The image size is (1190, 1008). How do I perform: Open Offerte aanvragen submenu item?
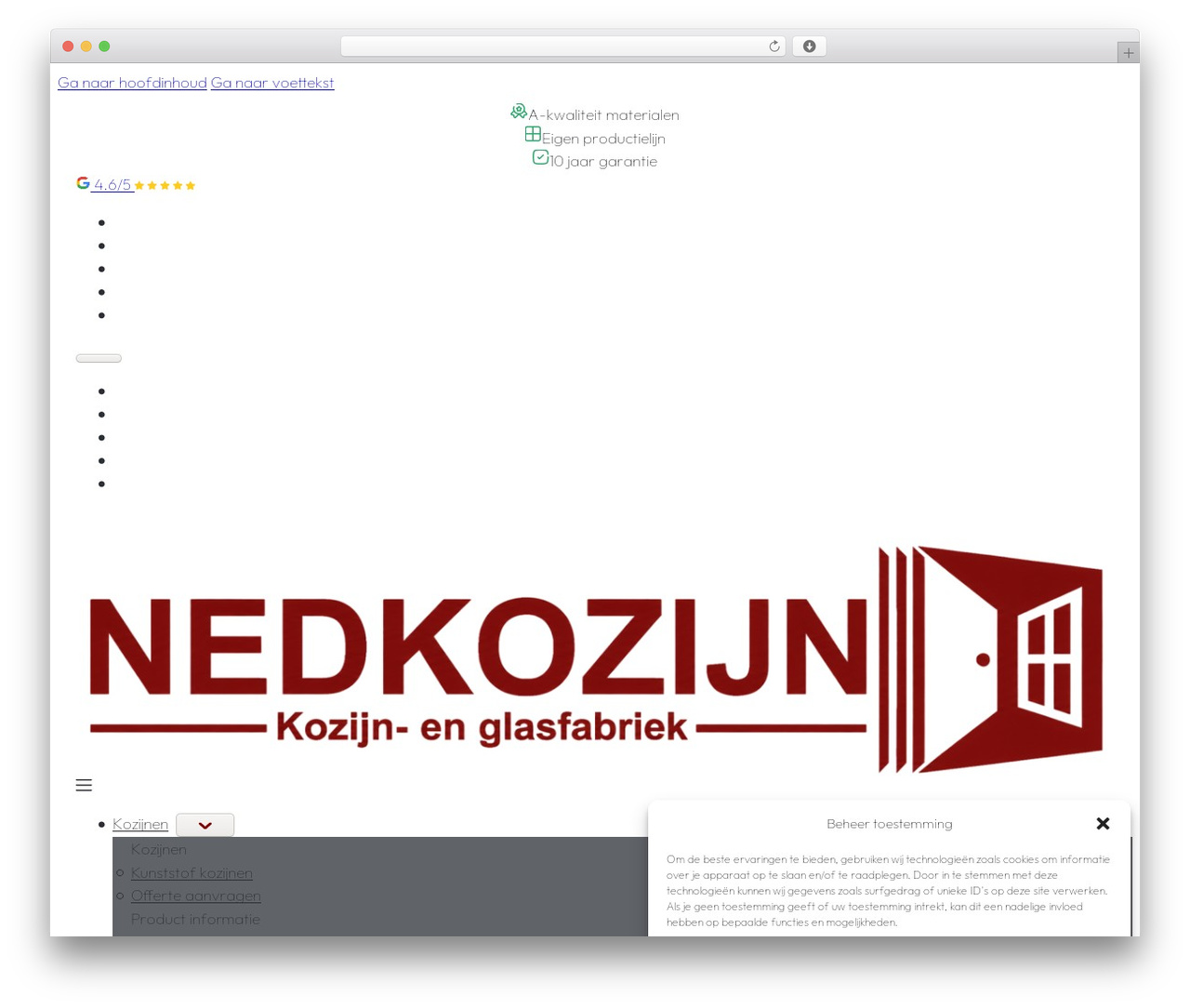click(x=195, y=895)
